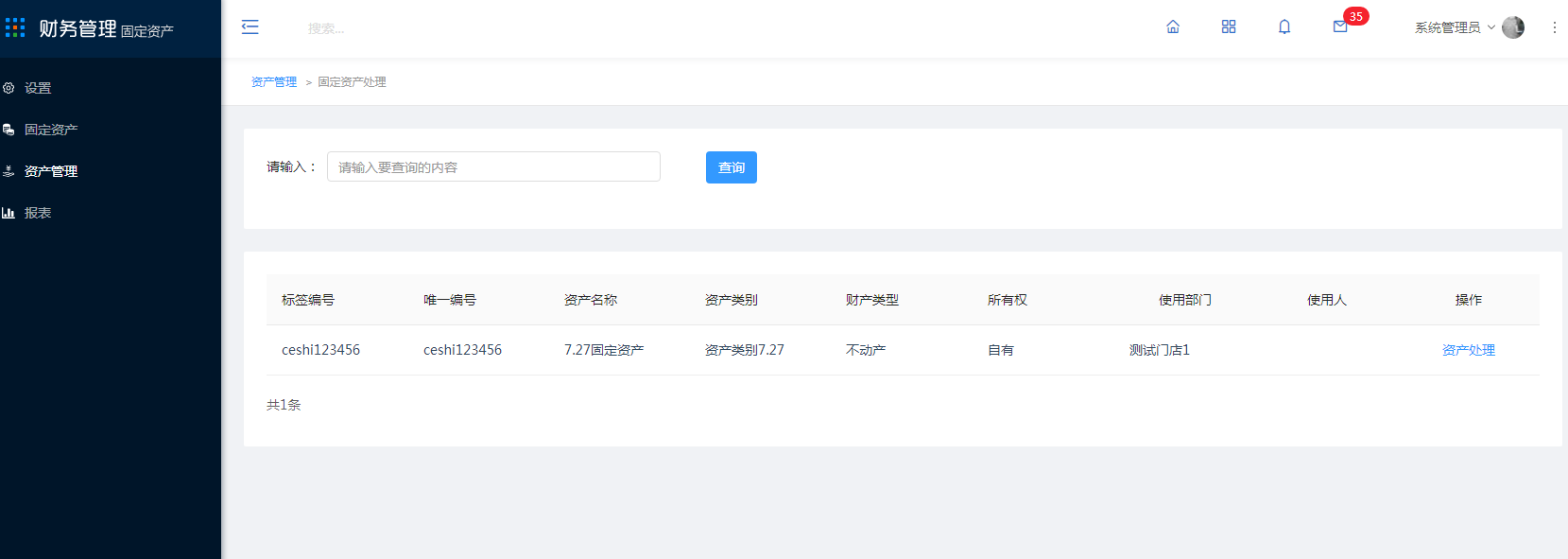Focus the 请输入要查询的内容 input field

[x=493, y=166]
